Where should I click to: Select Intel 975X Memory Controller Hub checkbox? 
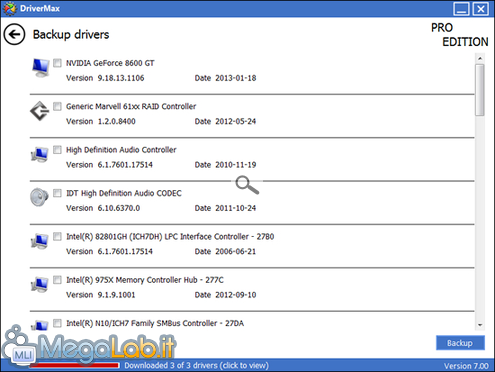[x=57, y=279]
